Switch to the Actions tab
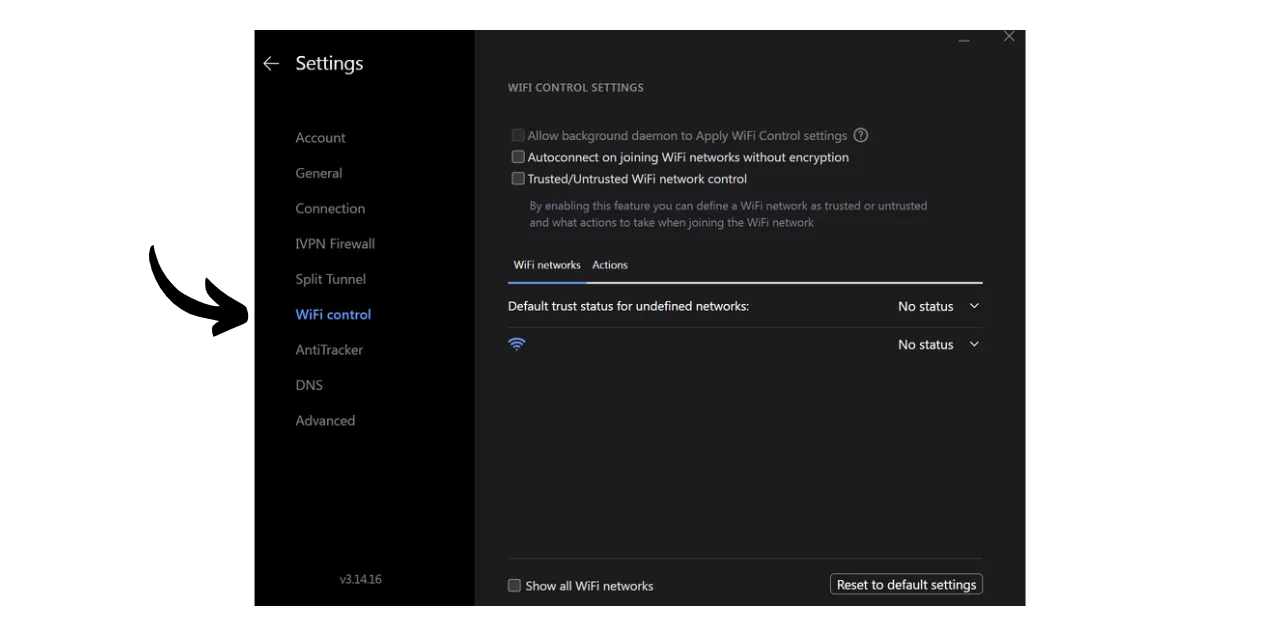Image resolution: width=1280 pixels, height=636 pixels. pos(610,265)
